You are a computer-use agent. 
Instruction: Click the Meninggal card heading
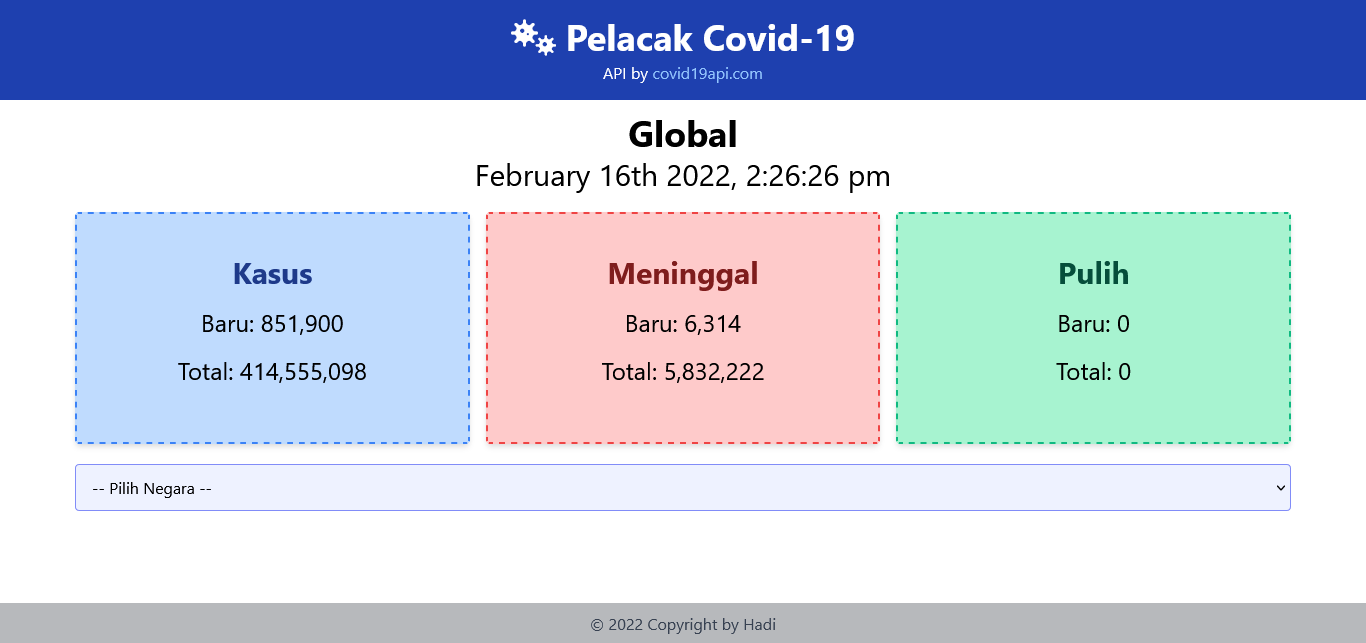tap(683, 274)
